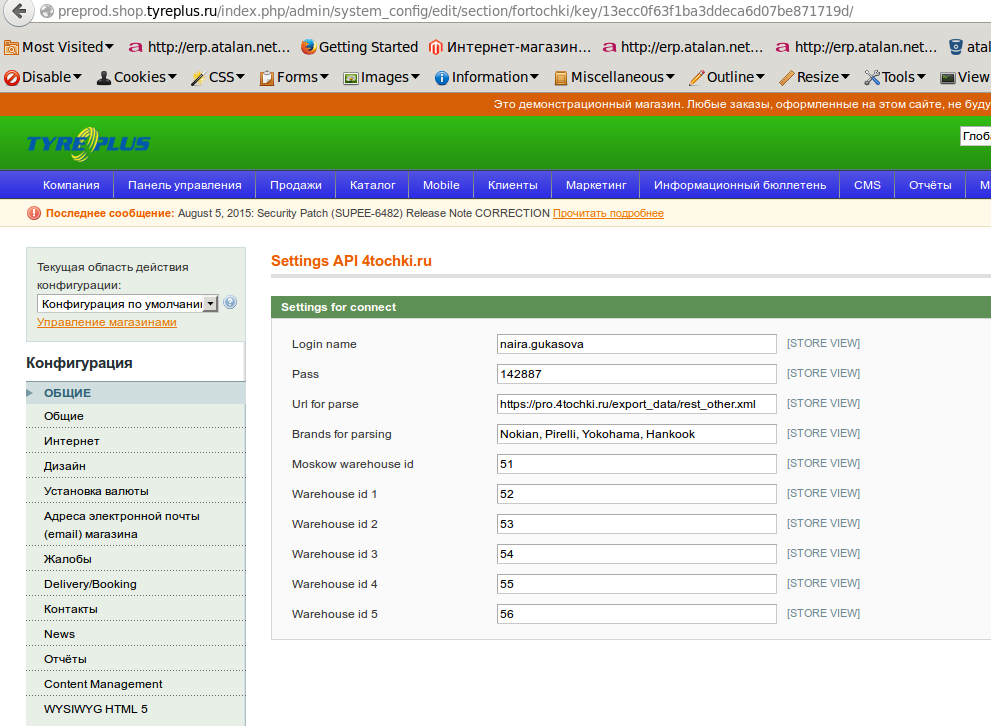Select Жалобы in configuration sidebar

(135, 559)
